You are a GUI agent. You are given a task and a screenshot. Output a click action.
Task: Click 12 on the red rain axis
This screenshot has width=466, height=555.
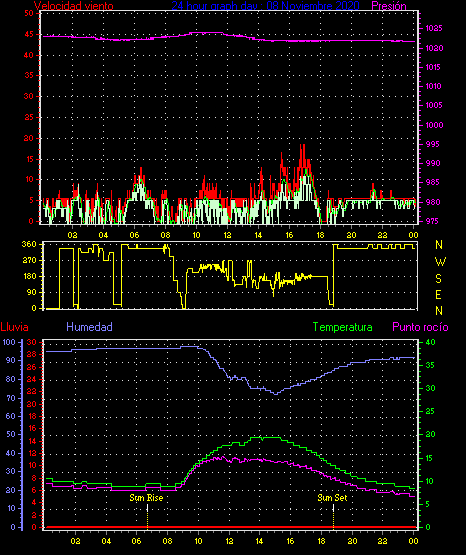click(32, 453)
